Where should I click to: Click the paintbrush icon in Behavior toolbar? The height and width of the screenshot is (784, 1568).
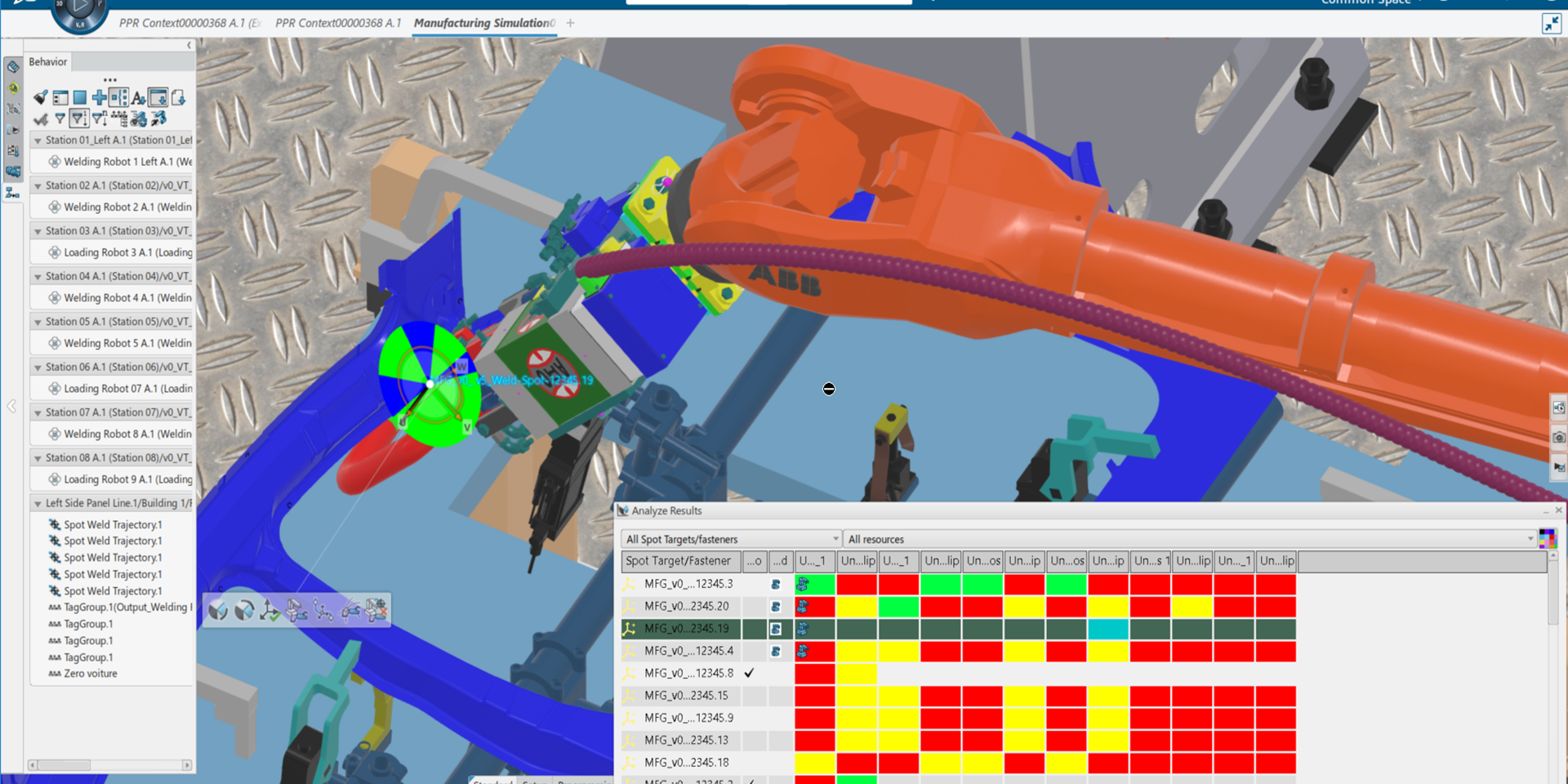pyautogui.click(x=40, y=98)
